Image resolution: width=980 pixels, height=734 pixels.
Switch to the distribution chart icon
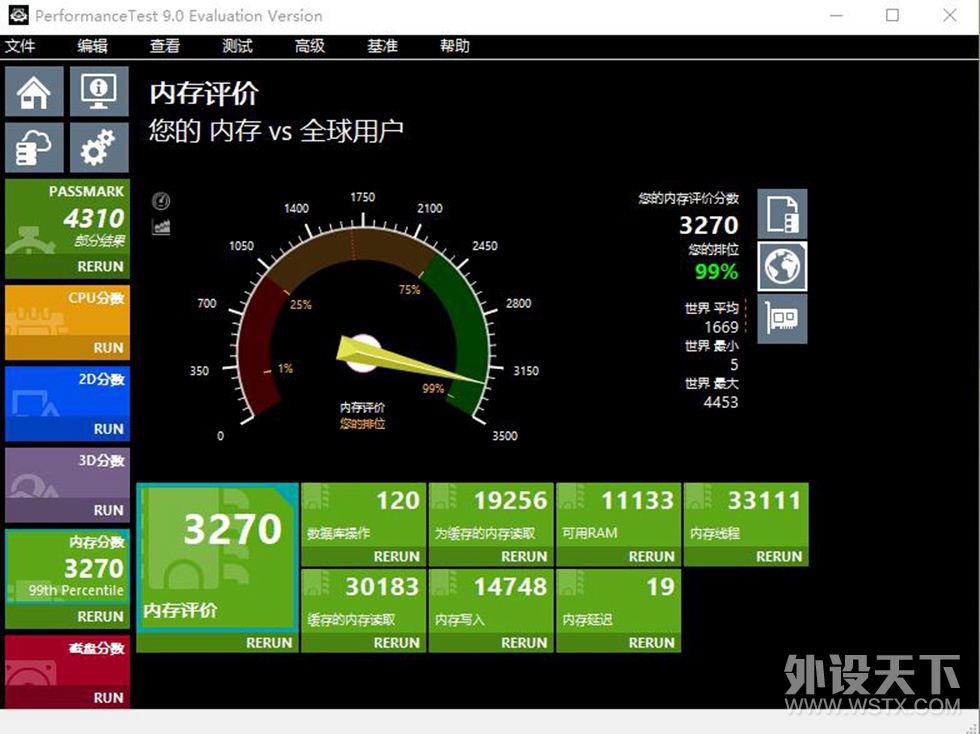(161, 226)
